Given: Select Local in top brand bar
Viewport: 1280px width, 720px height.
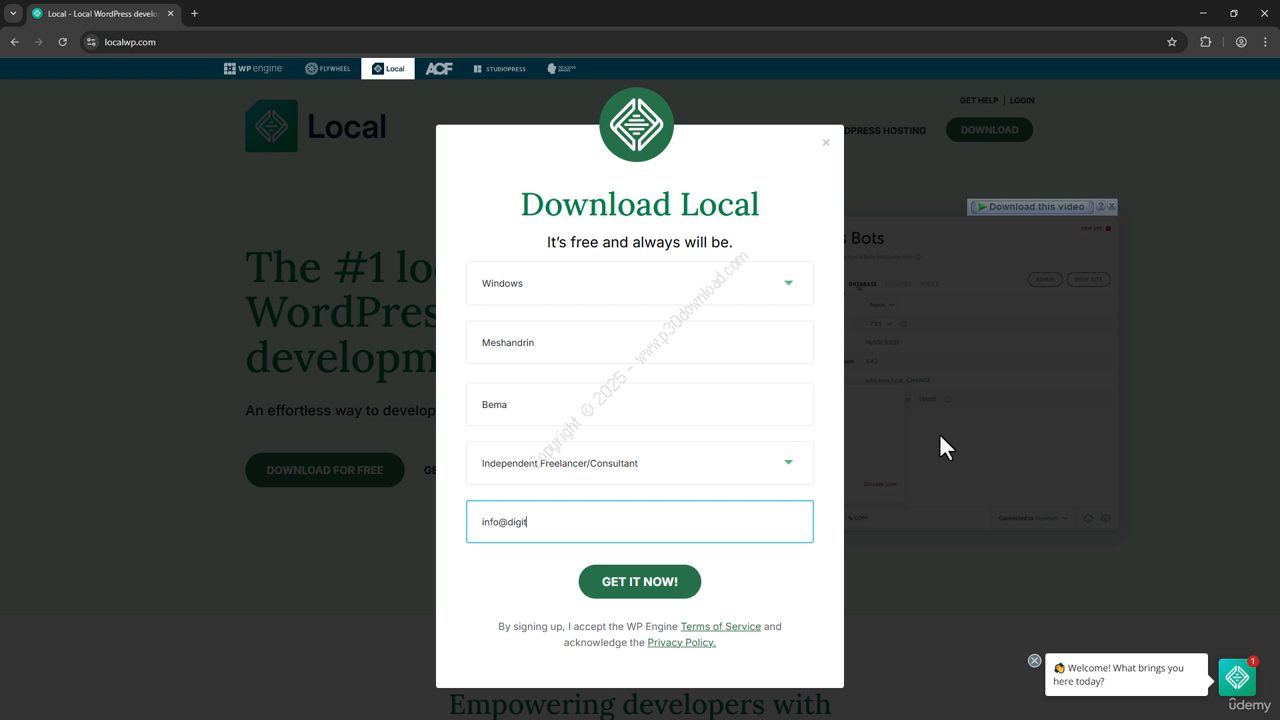Looking at the screenshot, I should point(388,68).
